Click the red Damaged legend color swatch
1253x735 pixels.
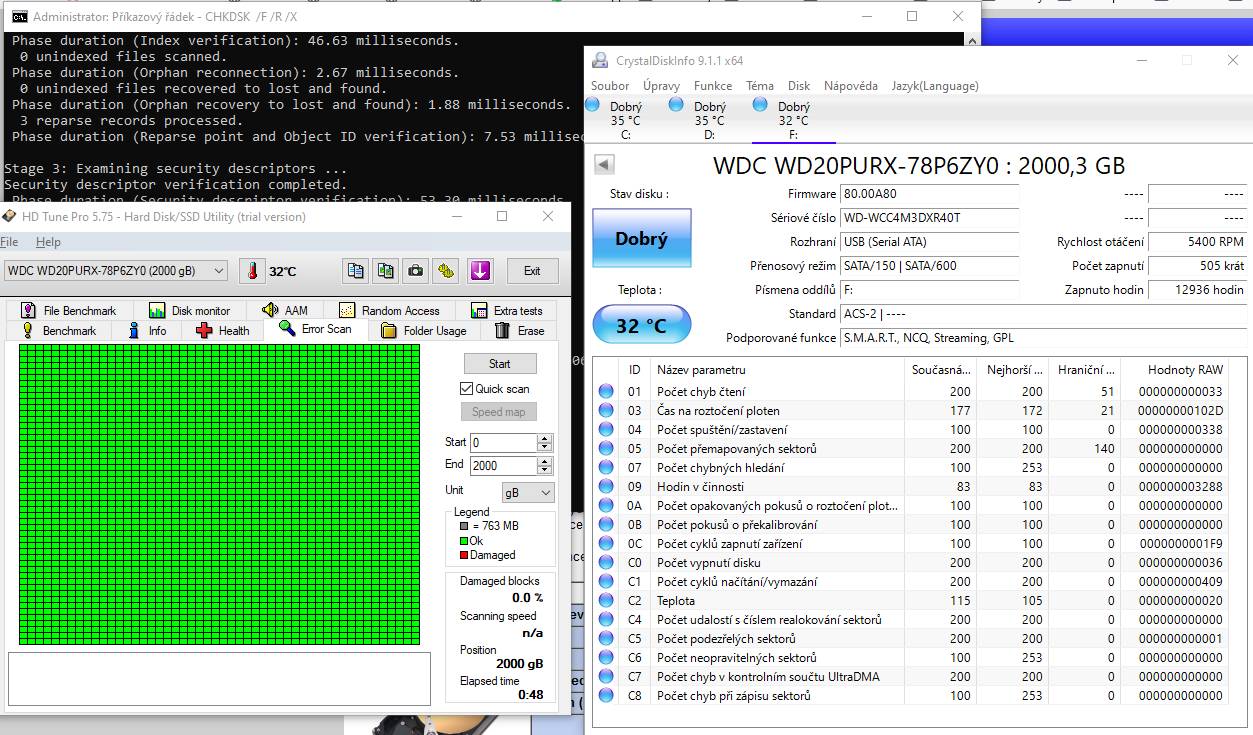point(464,555)
